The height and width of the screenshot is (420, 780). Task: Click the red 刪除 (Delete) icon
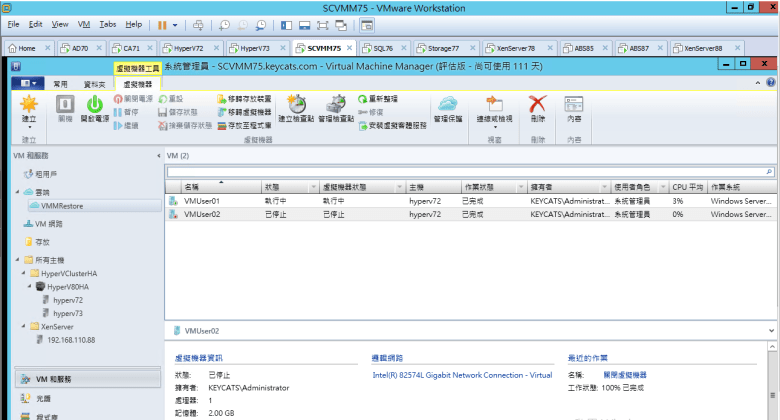[x=538, y=106]
